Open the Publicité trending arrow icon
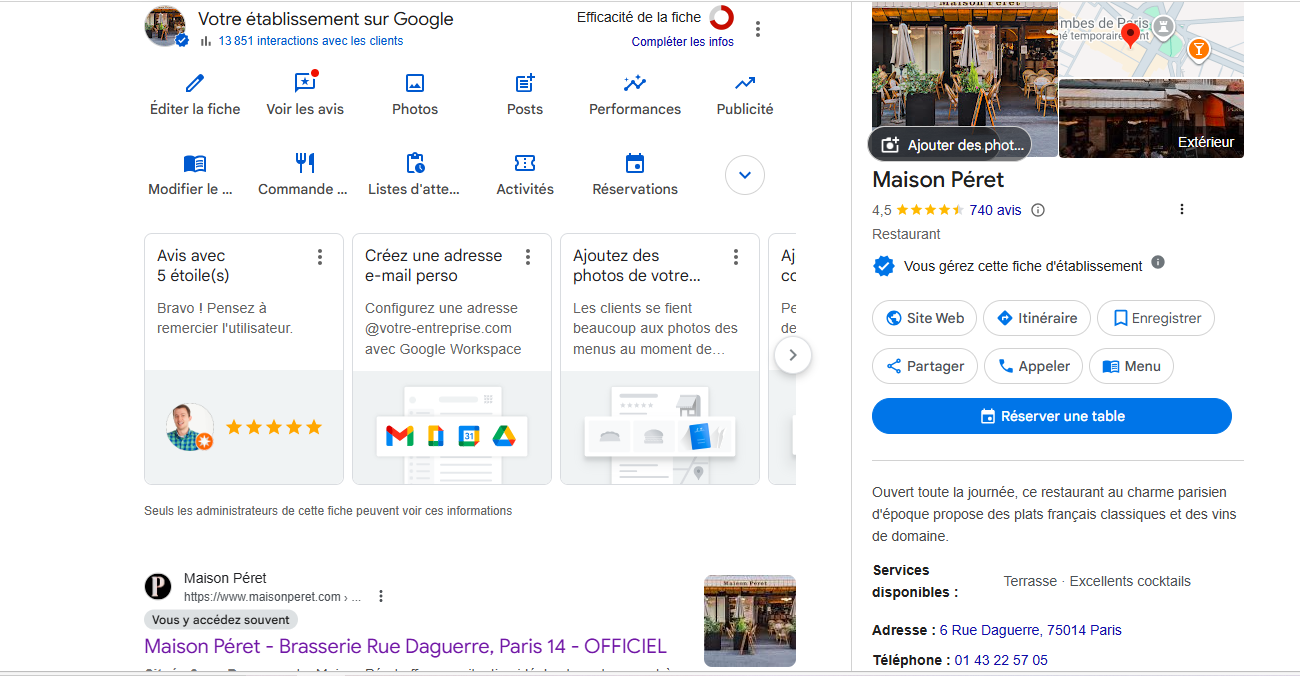Screen dimensions: 1300x676 (745, 83)
